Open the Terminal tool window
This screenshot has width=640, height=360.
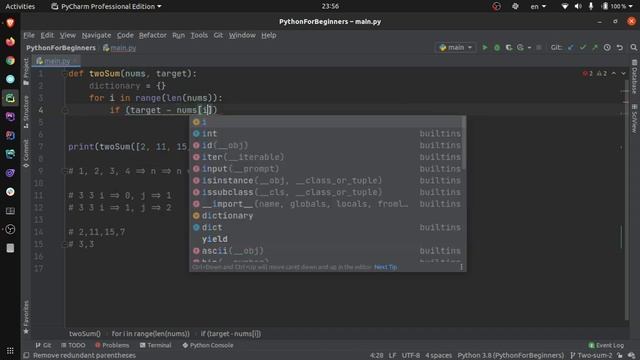[156, 345]
